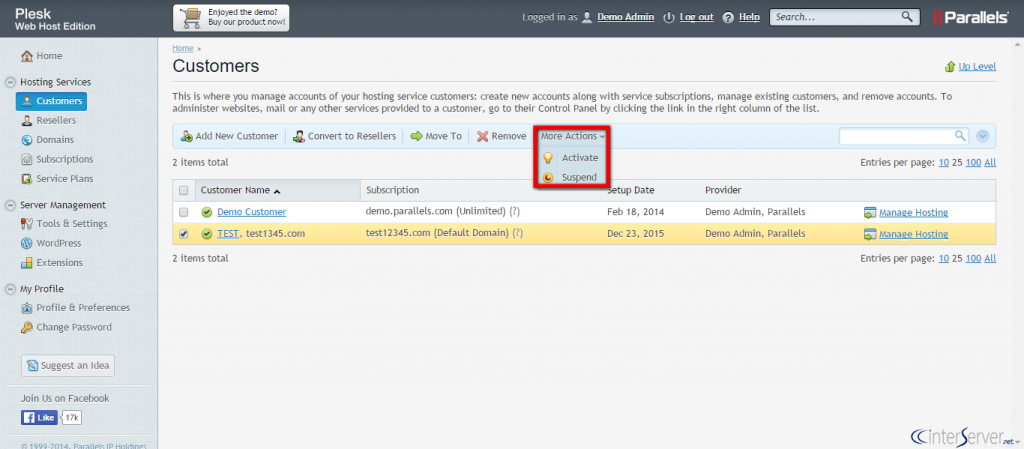Show All entries in top pager
This screenshot has width=1024, height=449.
(990, 163)
